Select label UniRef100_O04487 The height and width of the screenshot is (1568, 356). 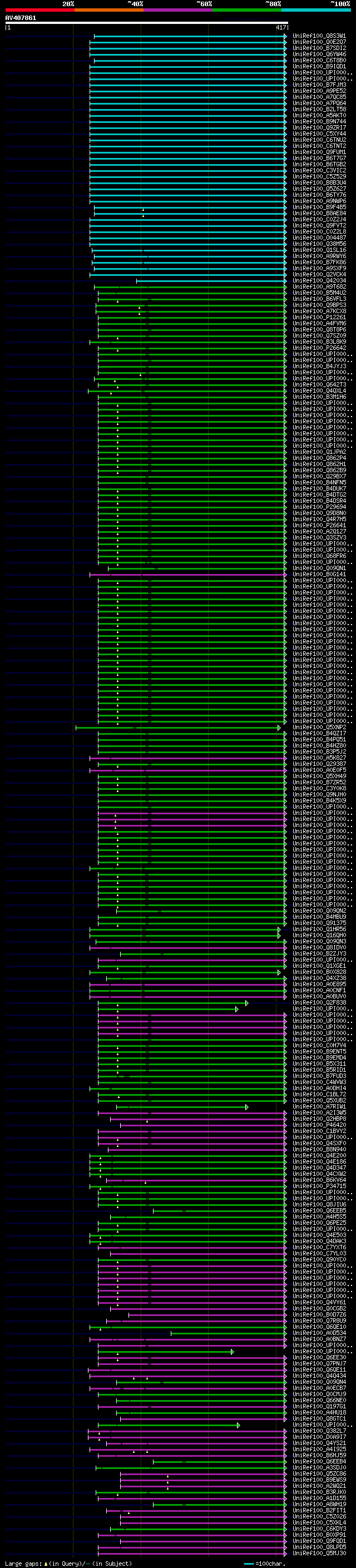pos(319,238)
